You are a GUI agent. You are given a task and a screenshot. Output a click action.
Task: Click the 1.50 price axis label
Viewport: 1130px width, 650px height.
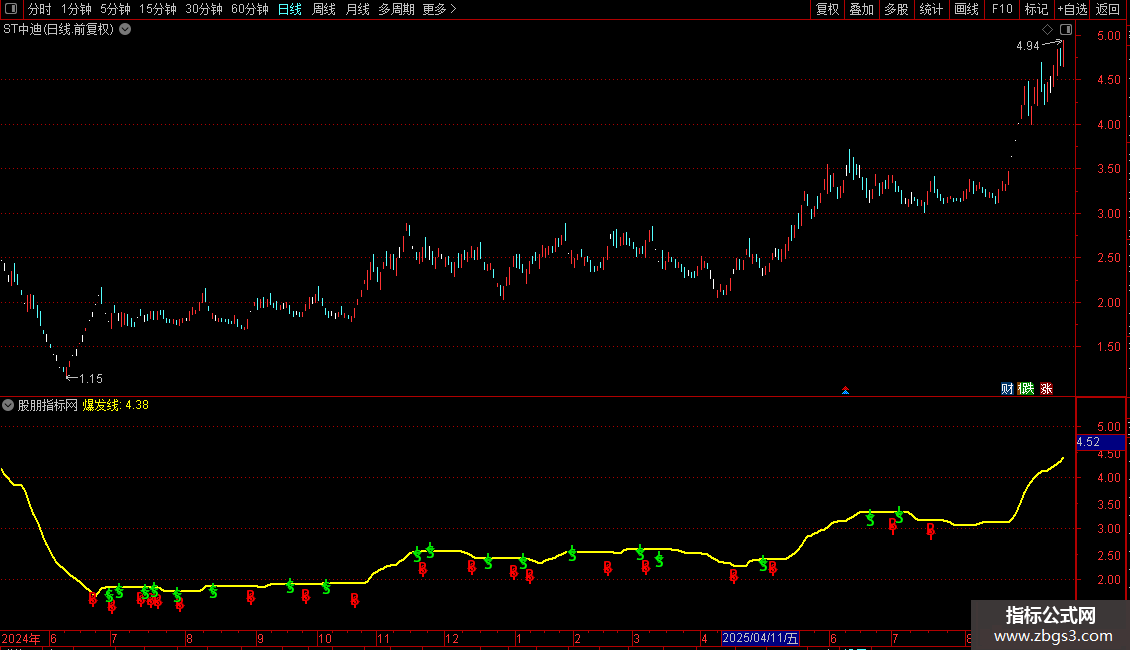point(1109,347)
